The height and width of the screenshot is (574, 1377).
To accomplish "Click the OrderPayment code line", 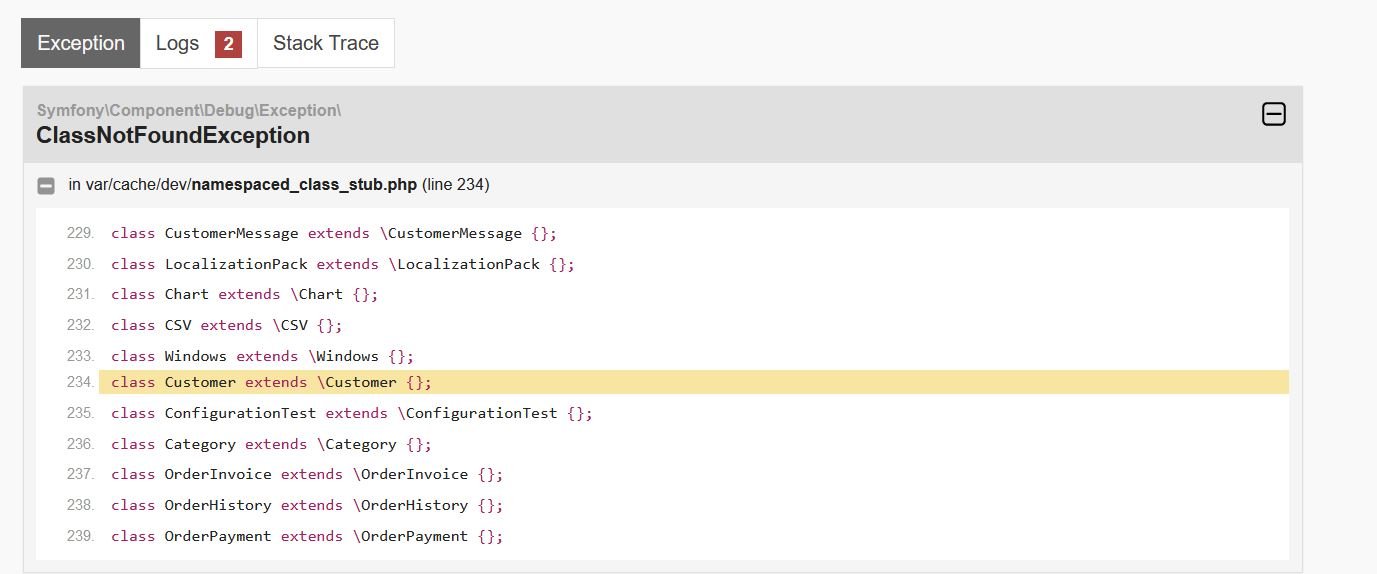I will pyautogui.click(x=307, y=536).
